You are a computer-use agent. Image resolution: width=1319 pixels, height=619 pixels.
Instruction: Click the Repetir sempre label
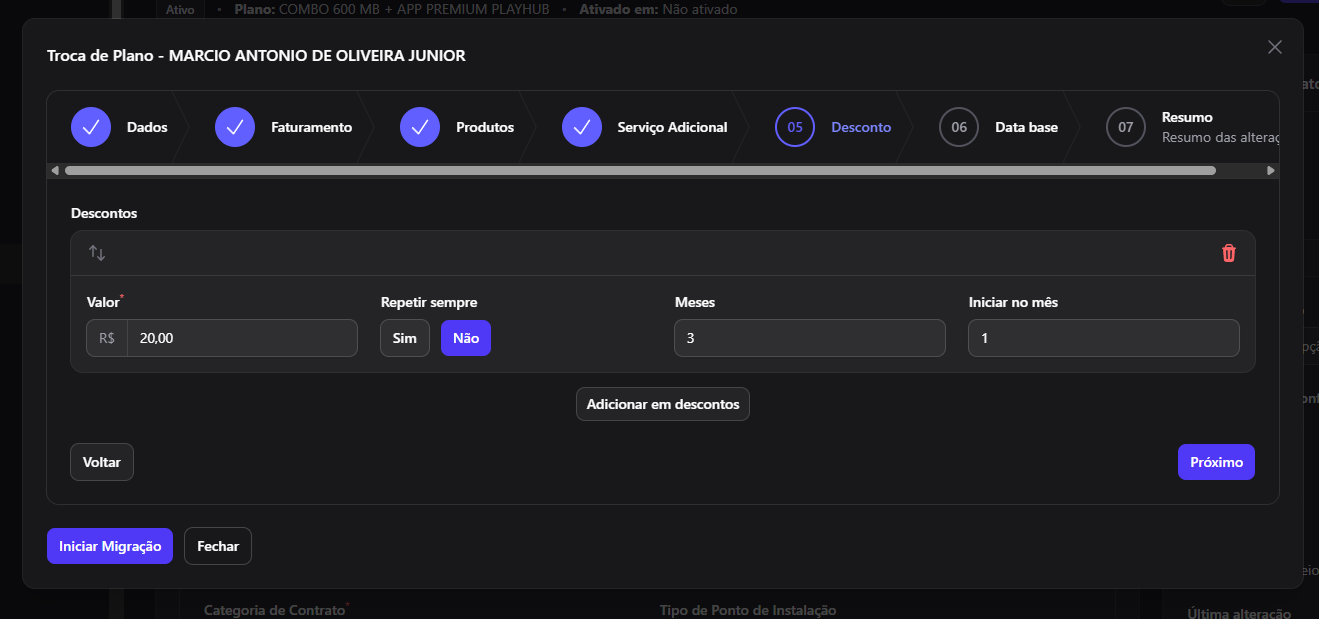click(x=429, y=301)
